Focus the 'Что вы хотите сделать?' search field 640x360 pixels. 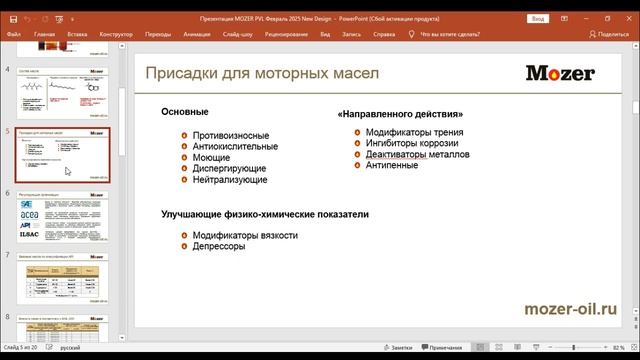tap(450, 34)
